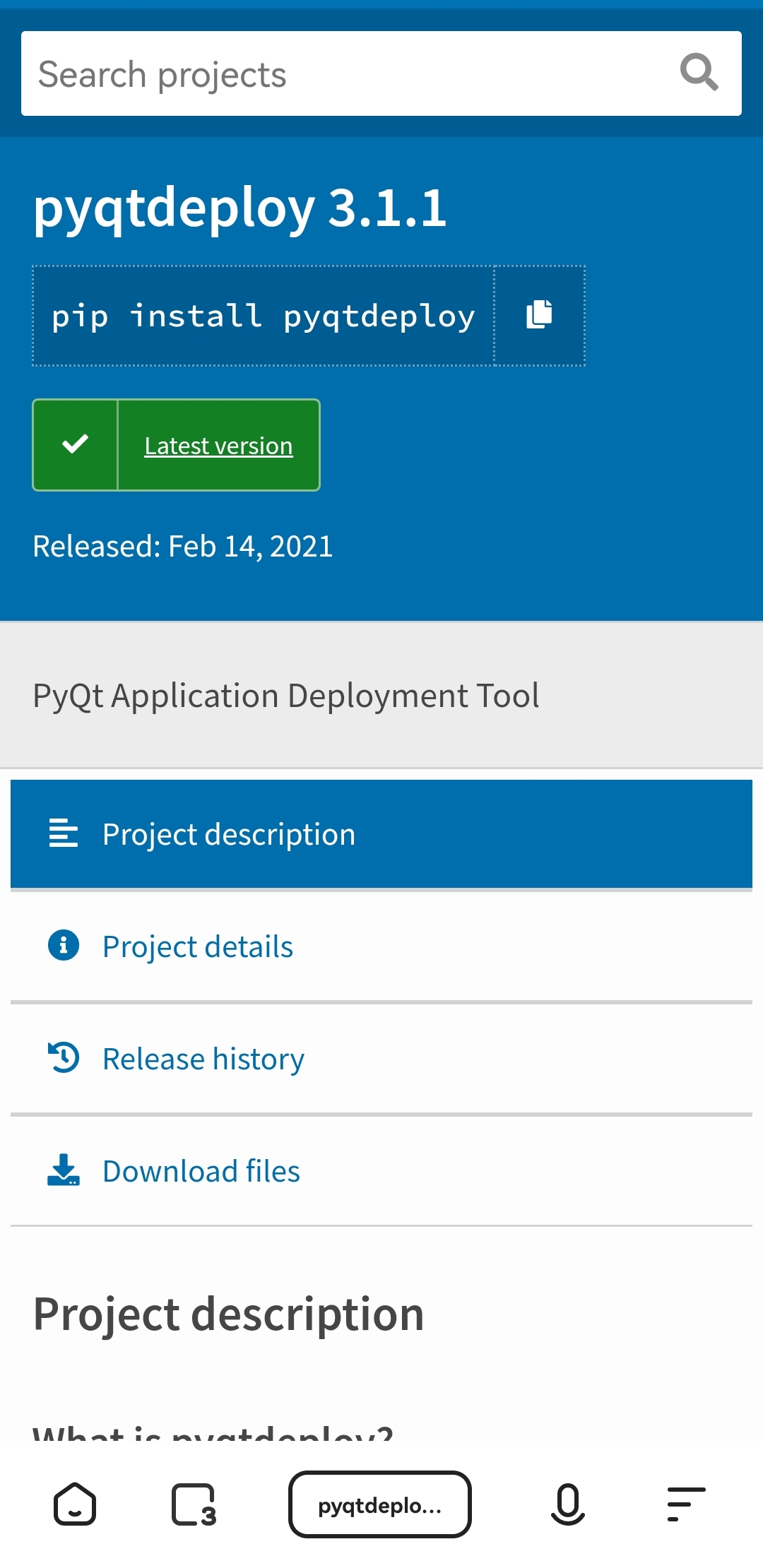Open the browser menu icon
Screen dimensions: 763x1568
click(686, 1504)
